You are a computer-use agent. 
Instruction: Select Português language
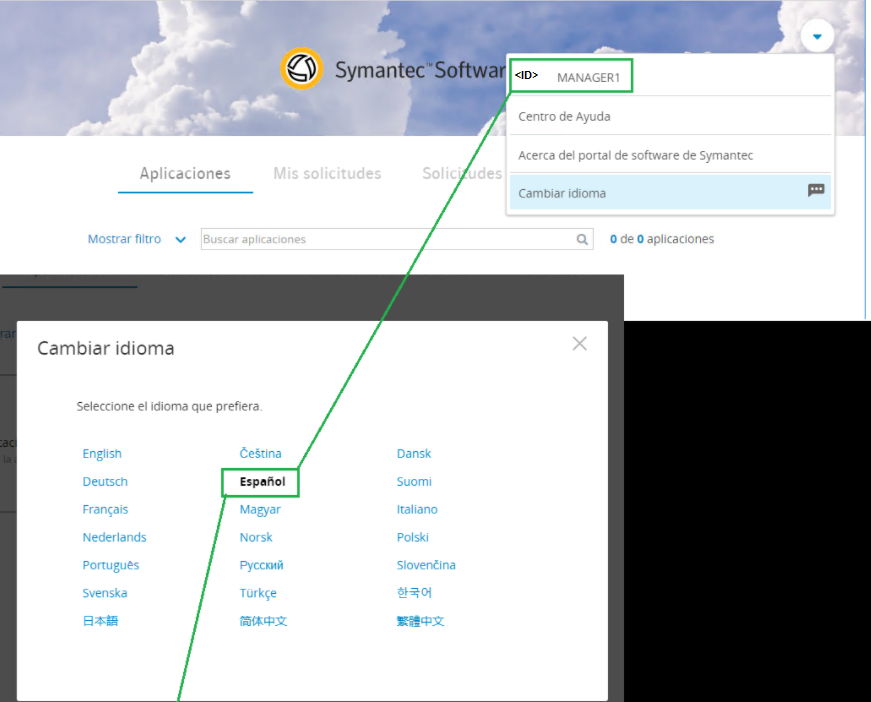pyautogui.click(x=111, y=565)
